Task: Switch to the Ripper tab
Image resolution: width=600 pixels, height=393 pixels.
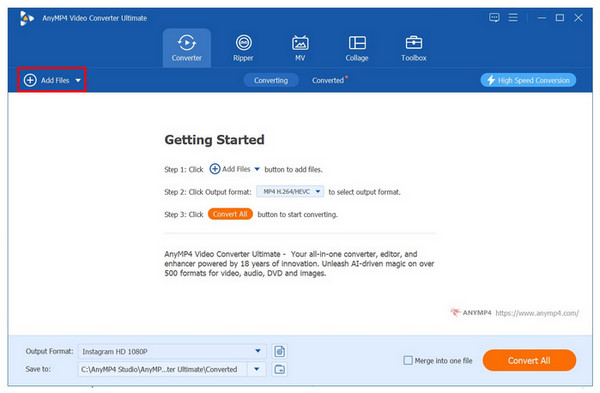Action: (x=243, y=48)
